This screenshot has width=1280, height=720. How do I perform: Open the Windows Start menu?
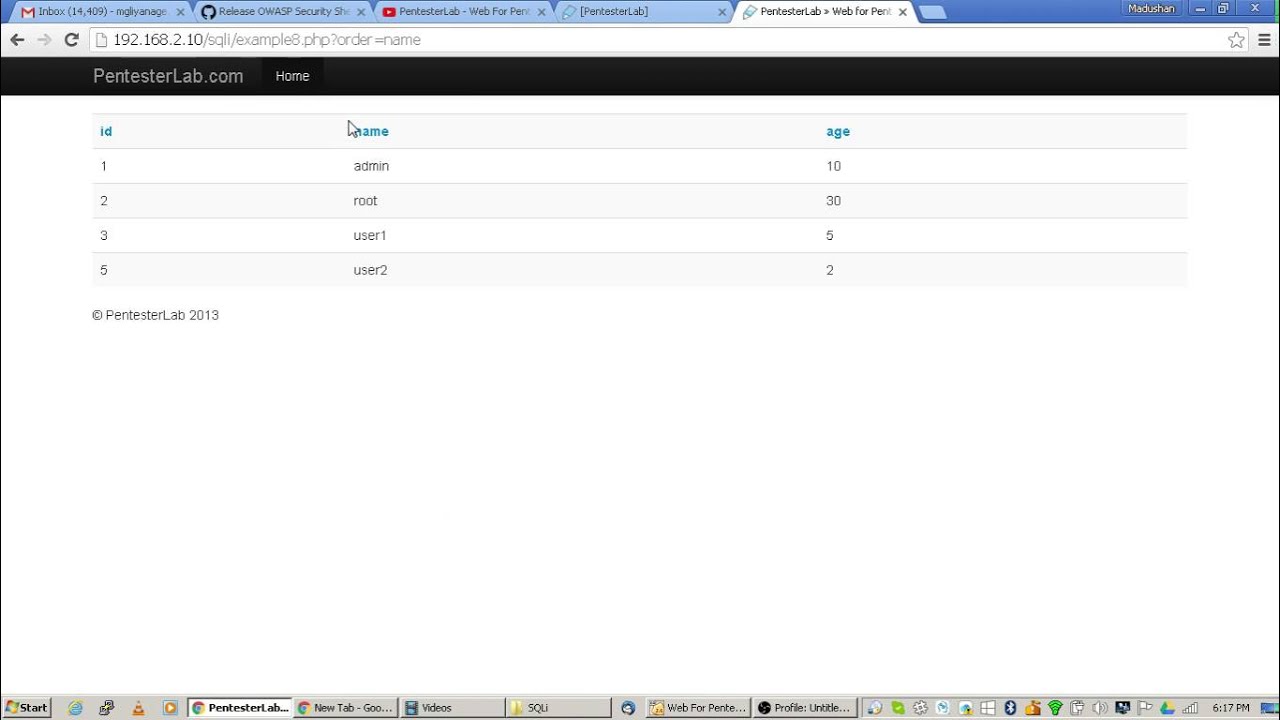click(x=26, y=708)
